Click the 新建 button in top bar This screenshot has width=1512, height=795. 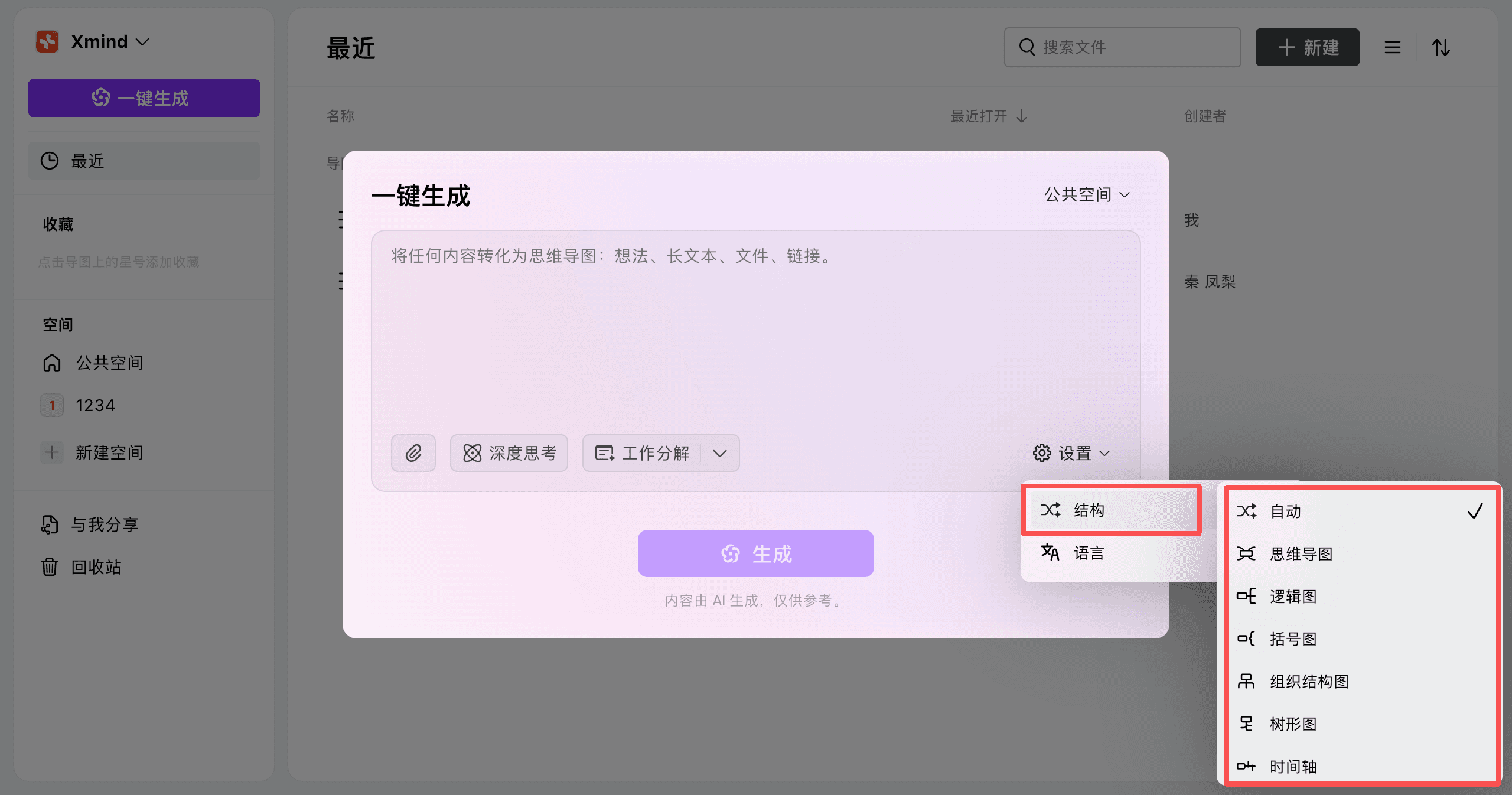point(1307,47)
